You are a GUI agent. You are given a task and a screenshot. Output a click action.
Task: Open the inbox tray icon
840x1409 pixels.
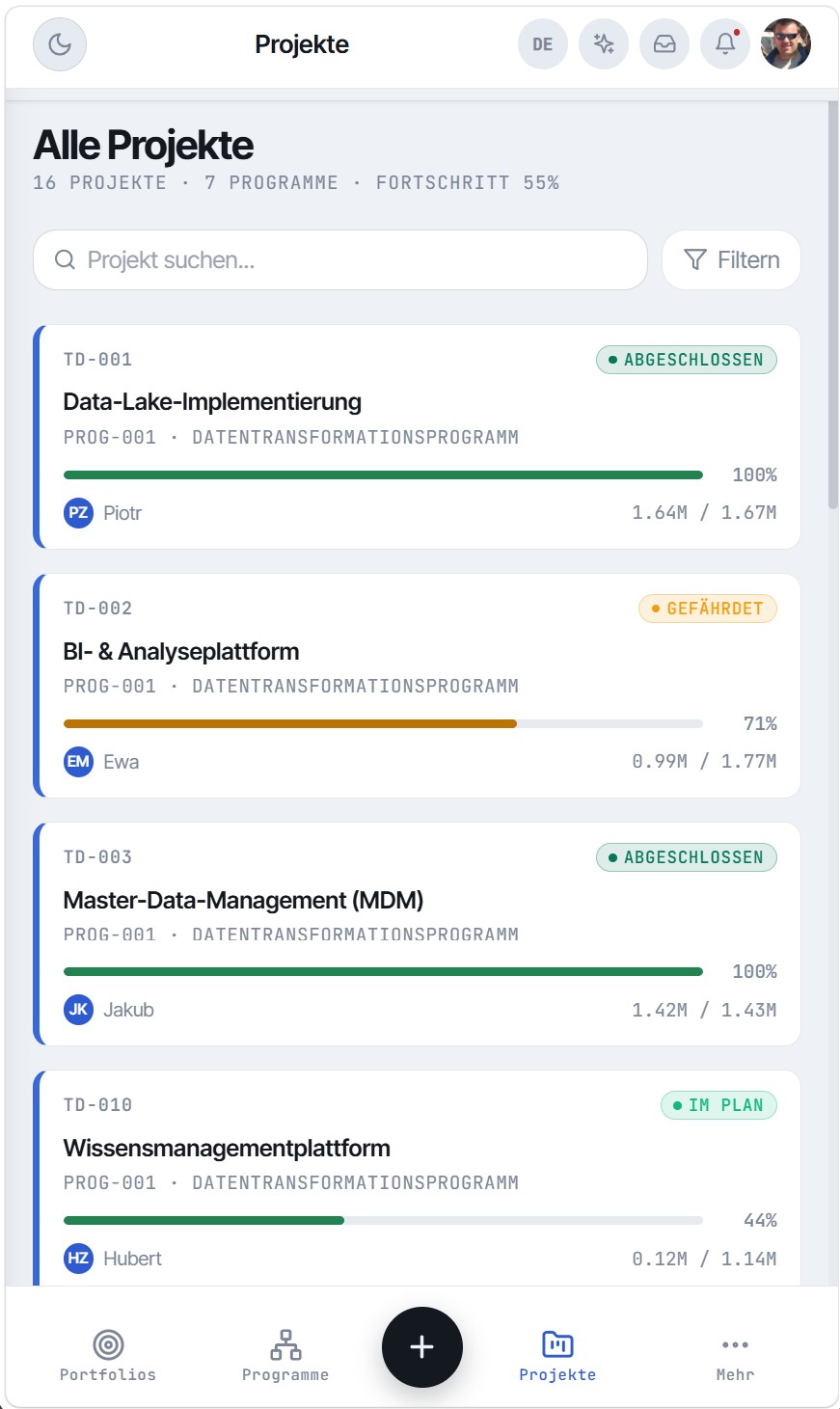pos(664,44)
